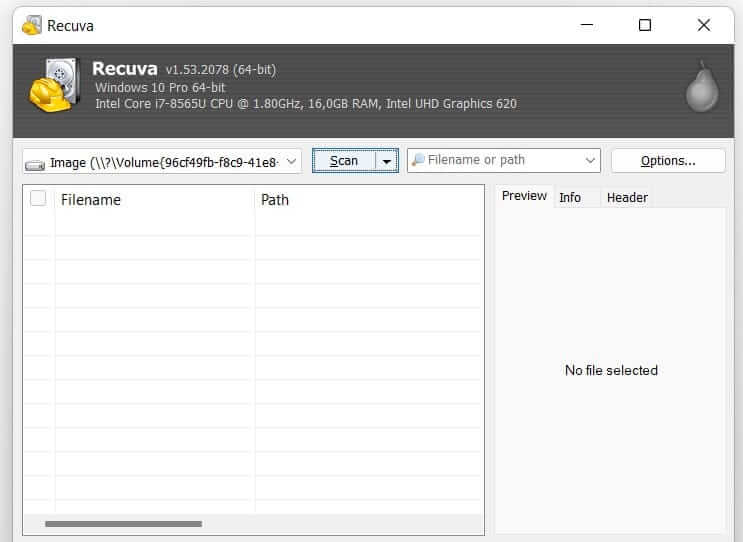Switch to the Info tab

click(x=570, y=198)
